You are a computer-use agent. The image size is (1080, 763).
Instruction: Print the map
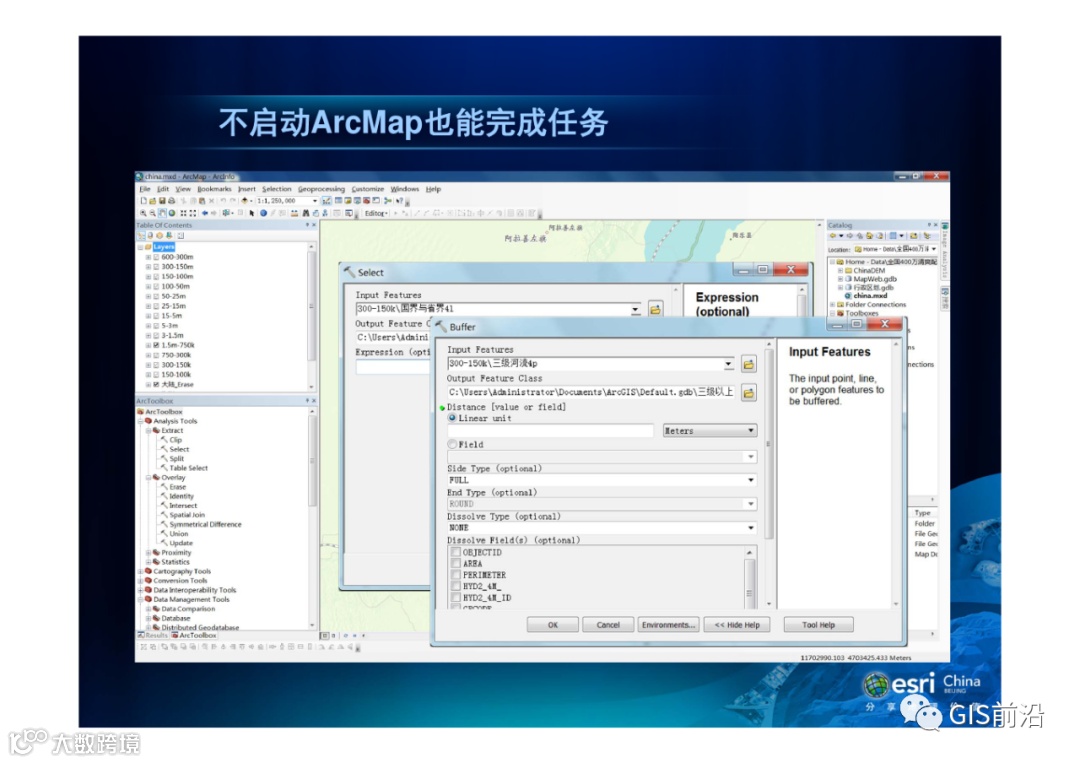point(172,201)
